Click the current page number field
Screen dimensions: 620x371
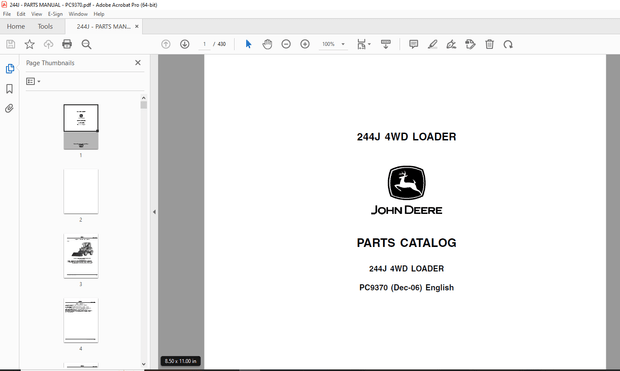[x=204, y=44]
